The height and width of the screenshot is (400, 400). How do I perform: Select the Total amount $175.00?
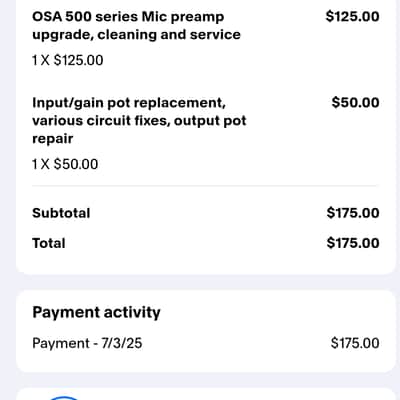353,243
